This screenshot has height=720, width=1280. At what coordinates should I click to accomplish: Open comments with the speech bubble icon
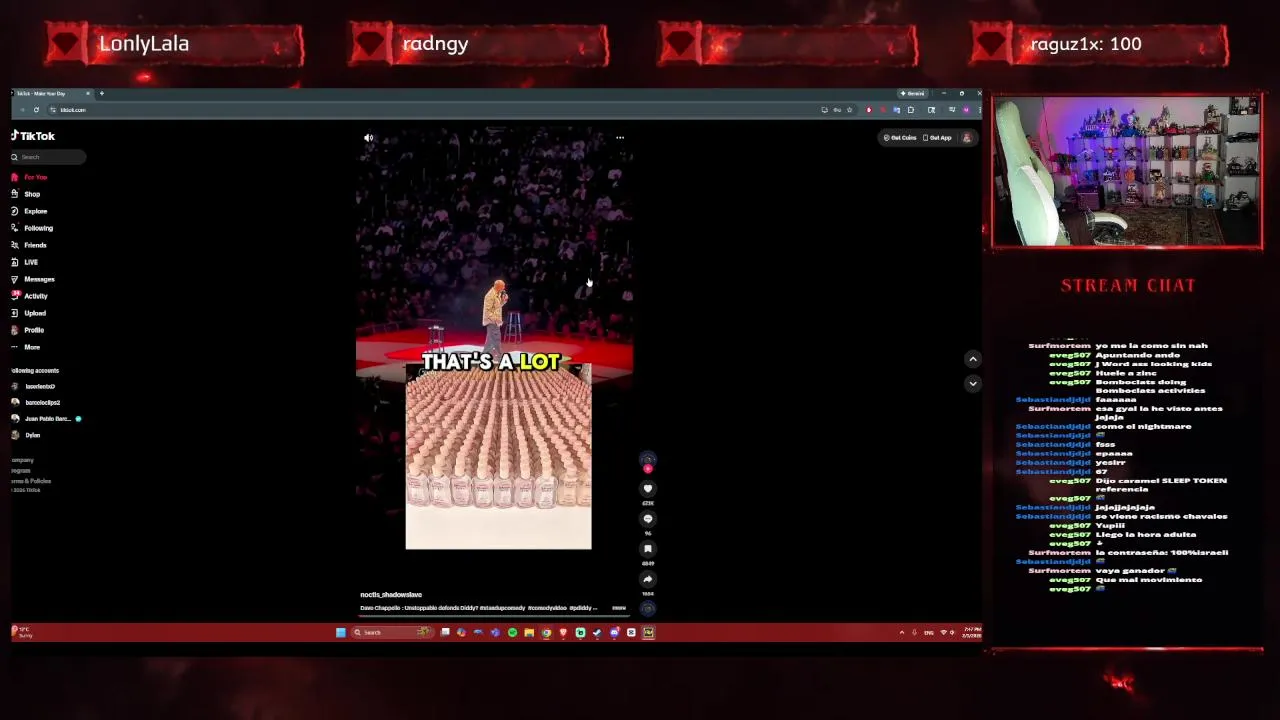[648, 519]
